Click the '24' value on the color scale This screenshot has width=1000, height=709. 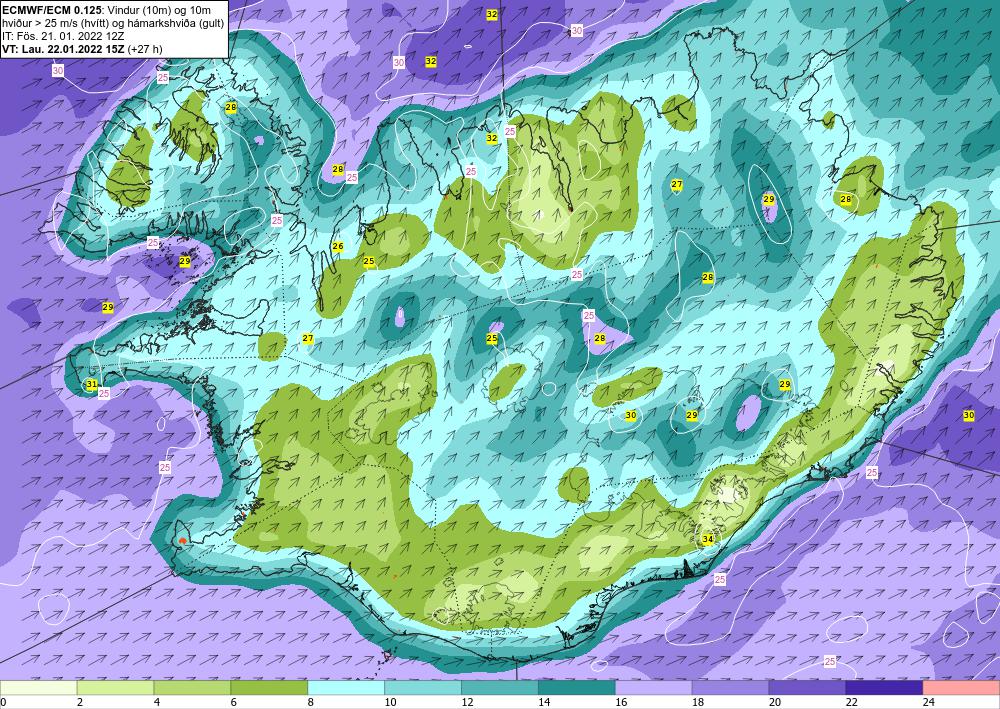click(930, 703)
